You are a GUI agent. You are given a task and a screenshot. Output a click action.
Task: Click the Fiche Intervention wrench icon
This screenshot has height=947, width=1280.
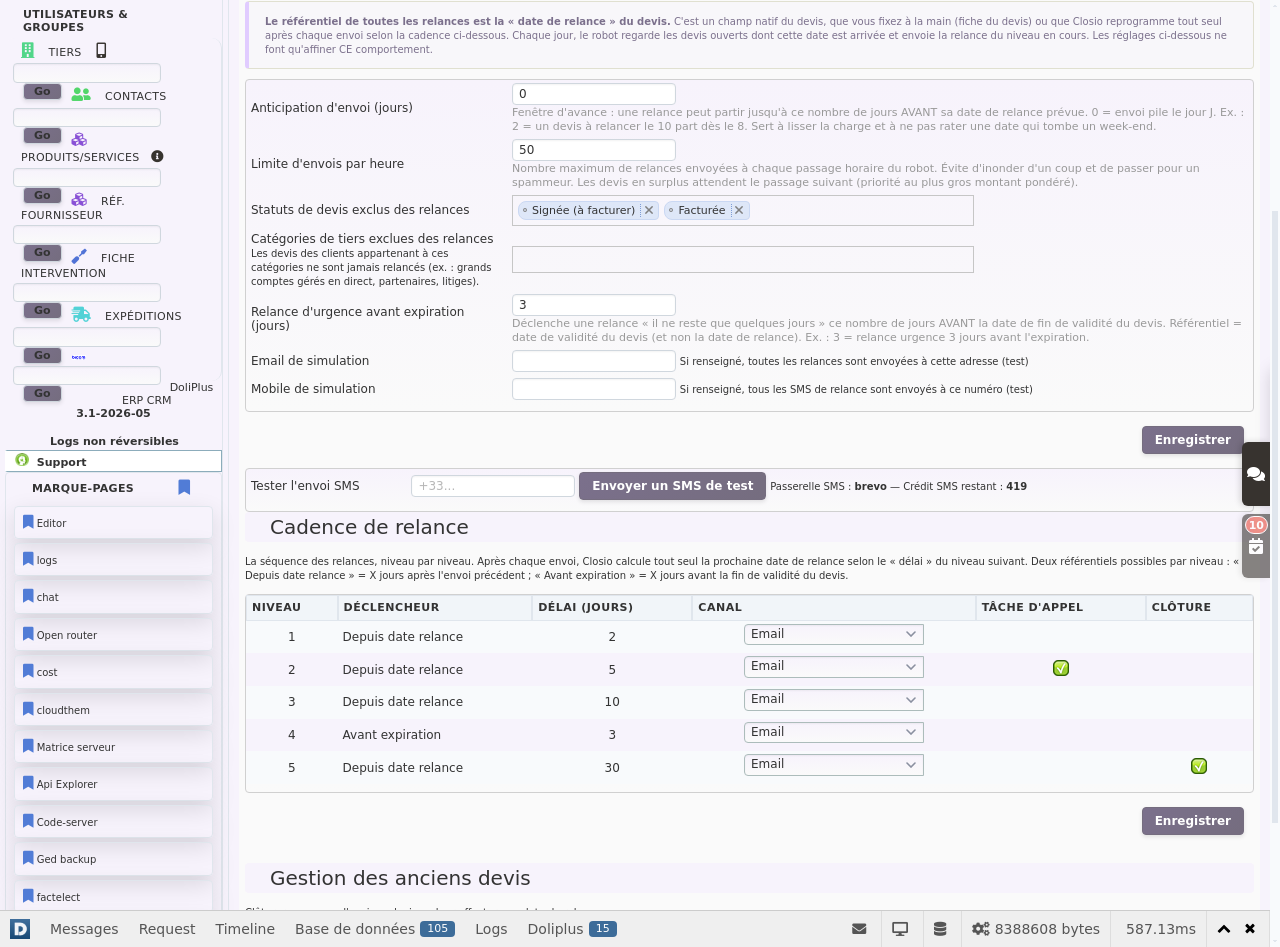point(79,257)
